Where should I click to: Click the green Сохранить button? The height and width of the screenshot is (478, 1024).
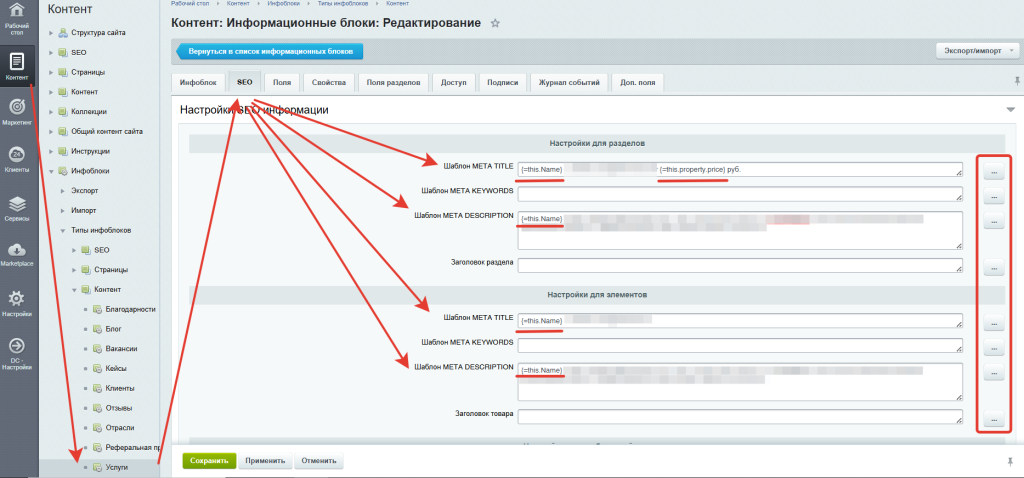pyautogui.click(x=208, y=461)
